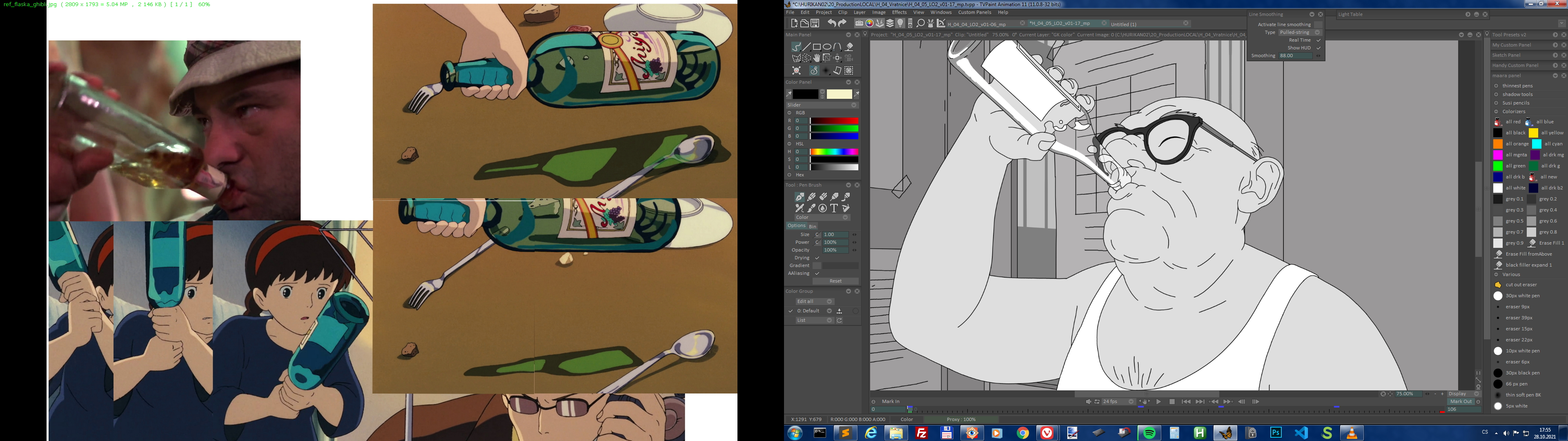Toggle the light table bulb icon
The image size is (1568, 441).
point(900,23)
